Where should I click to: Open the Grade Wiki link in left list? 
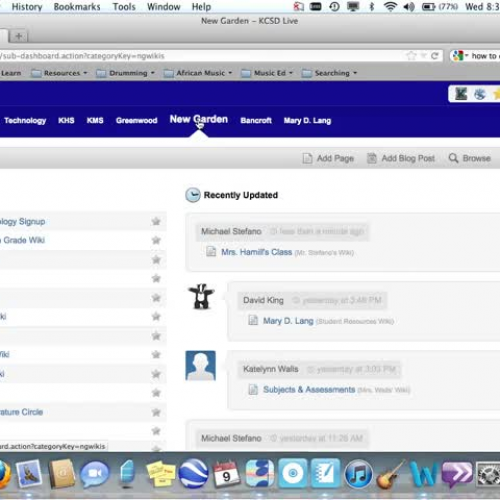[23, 240]
